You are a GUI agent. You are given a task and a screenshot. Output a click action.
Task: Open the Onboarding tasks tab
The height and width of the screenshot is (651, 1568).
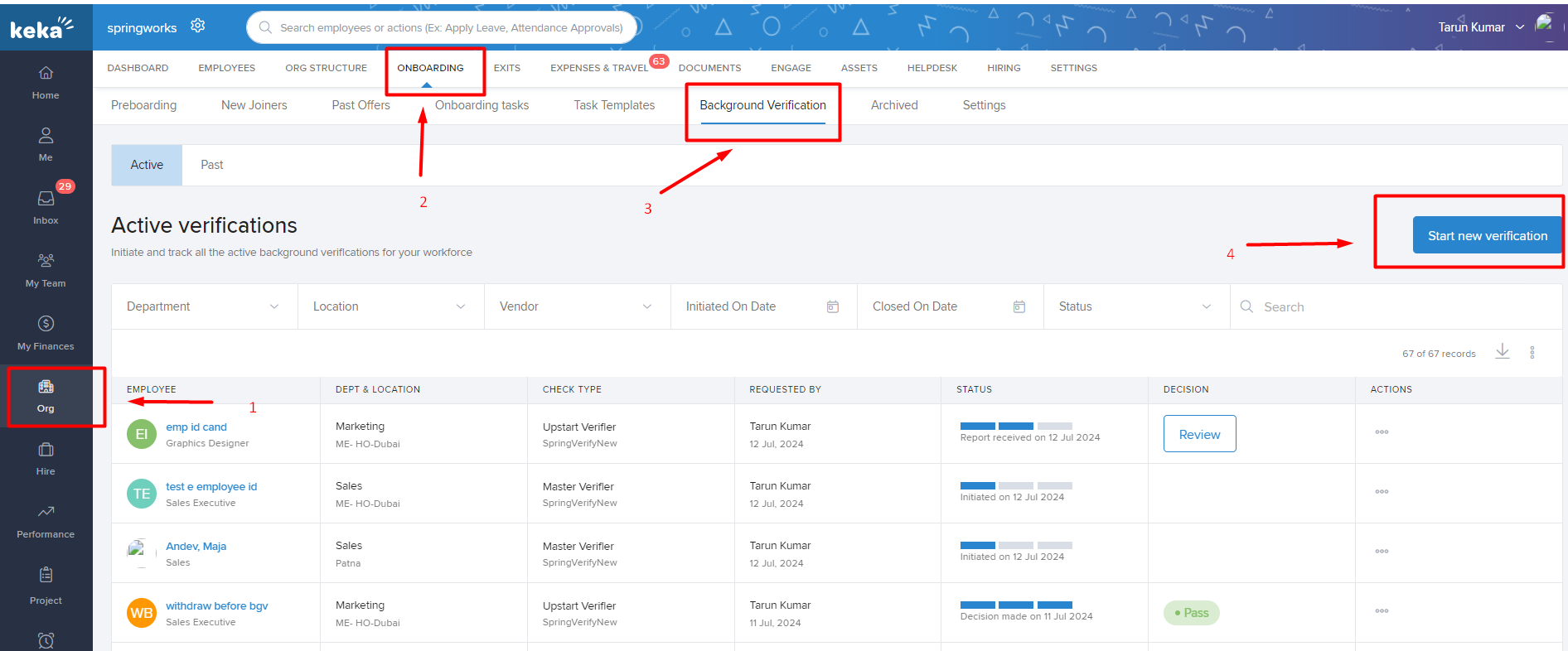[x=482, y=105]
